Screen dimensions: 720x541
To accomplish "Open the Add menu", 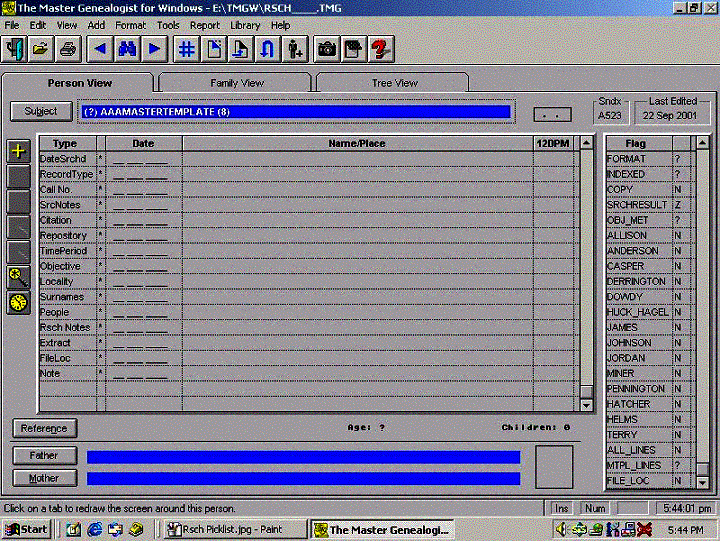I will 96,25.
